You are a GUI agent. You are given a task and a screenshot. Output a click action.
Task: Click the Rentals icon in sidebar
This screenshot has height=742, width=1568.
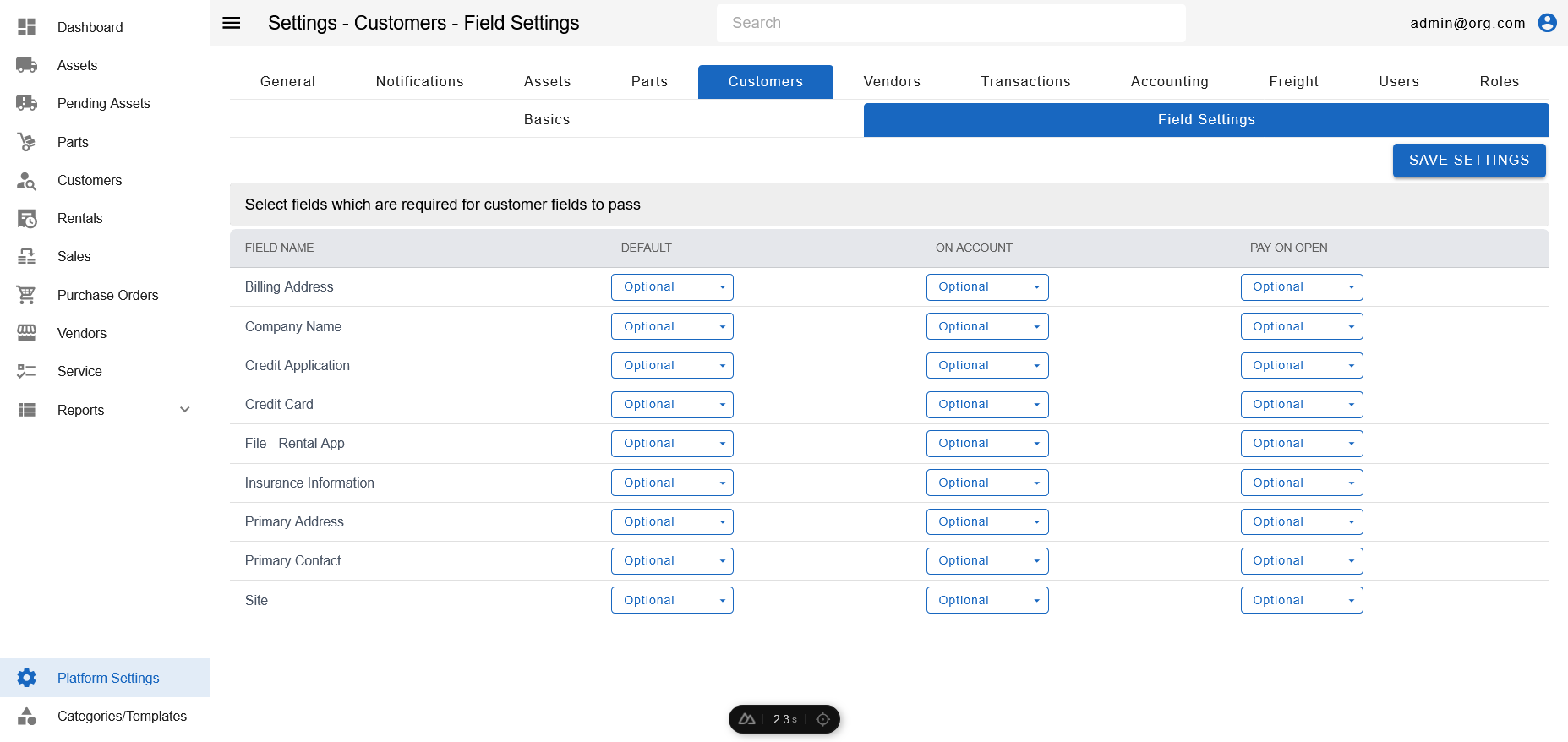[27, 219]
